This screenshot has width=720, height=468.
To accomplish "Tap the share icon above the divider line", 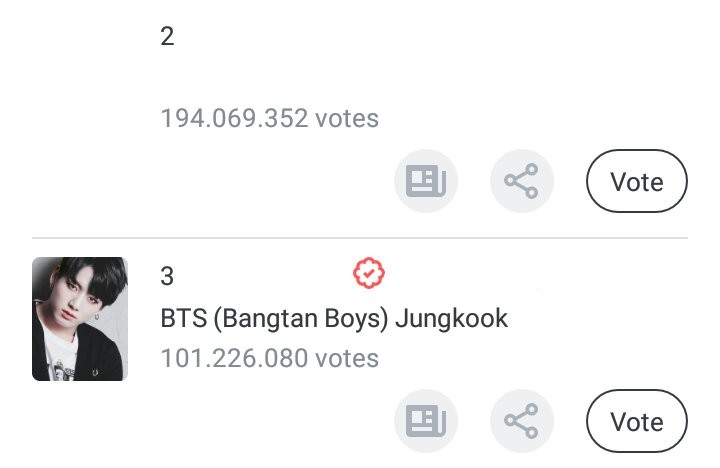I will [x=521, y=181].
